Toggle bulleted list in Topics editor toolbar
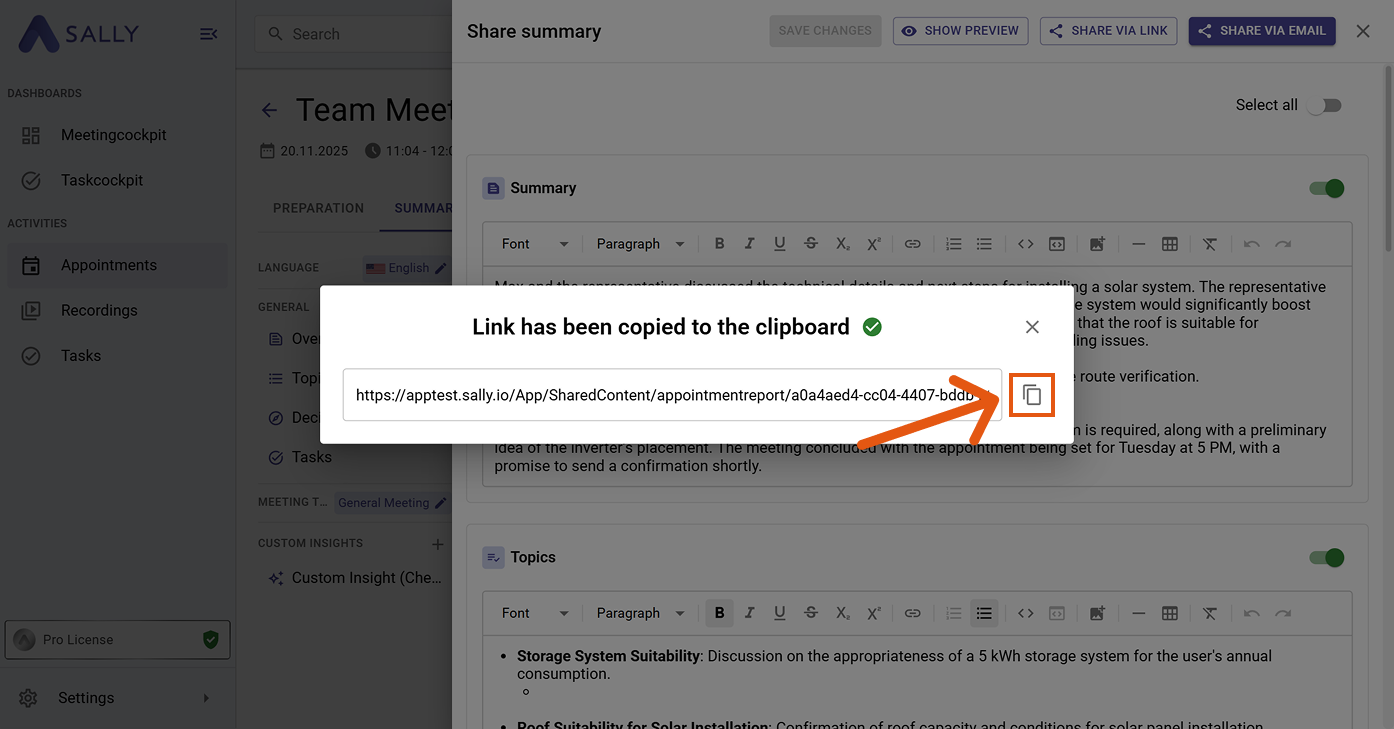 click(x=984, y=613)
